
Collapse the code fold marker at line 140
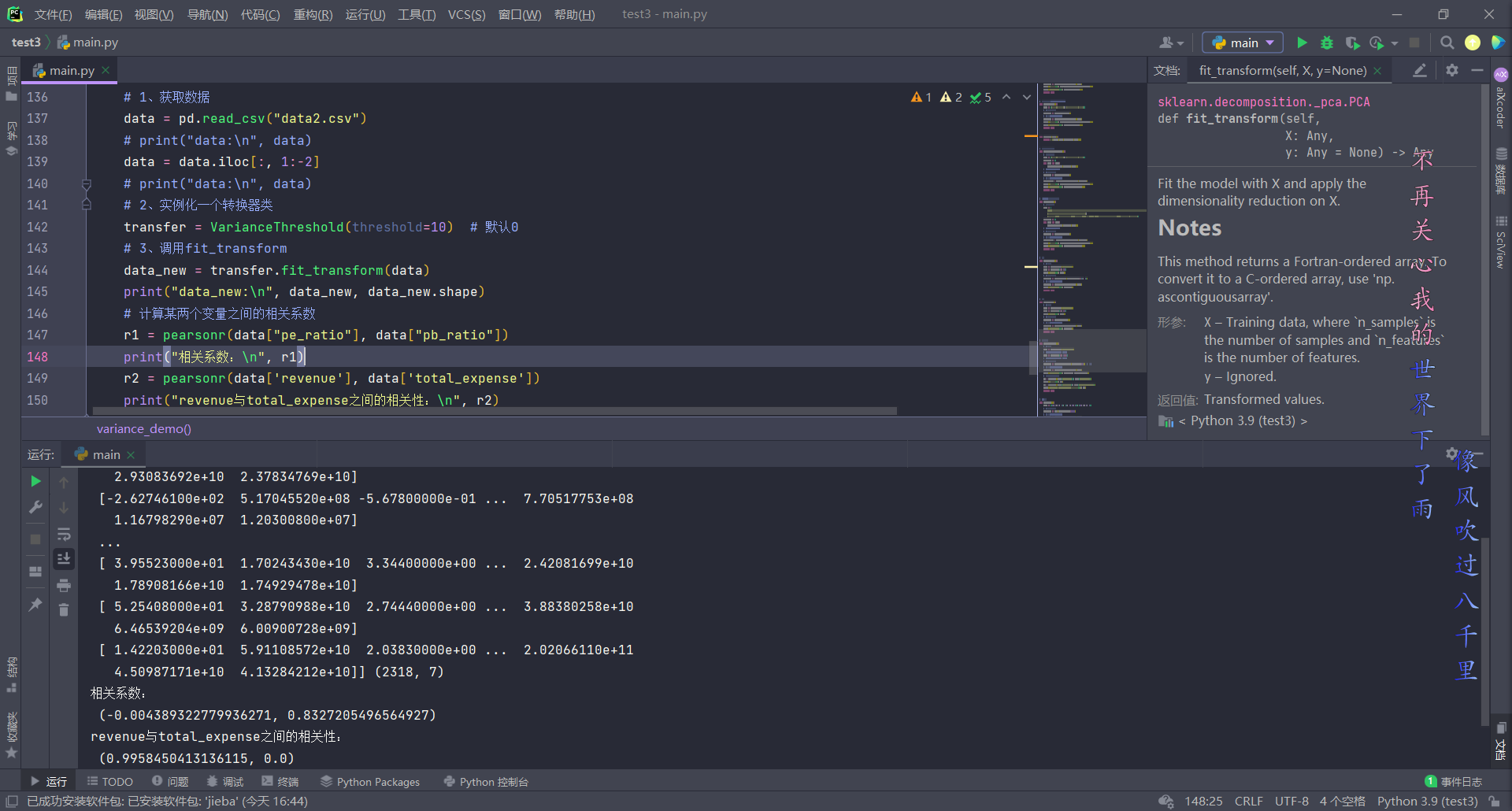pyautogui.click(x=87, y=183)
